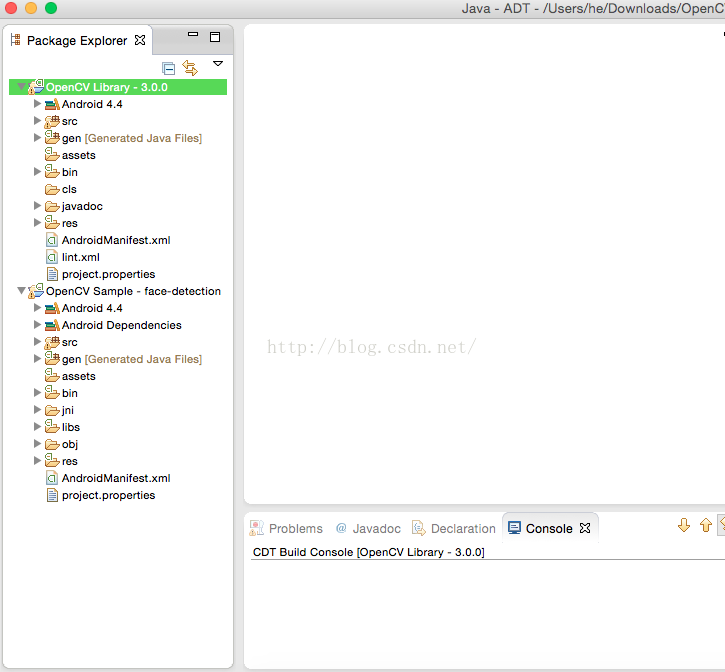Viewport: 725px width, 672px height.
Task: Select the libs folder icon
Action: [x=52, y=426]
